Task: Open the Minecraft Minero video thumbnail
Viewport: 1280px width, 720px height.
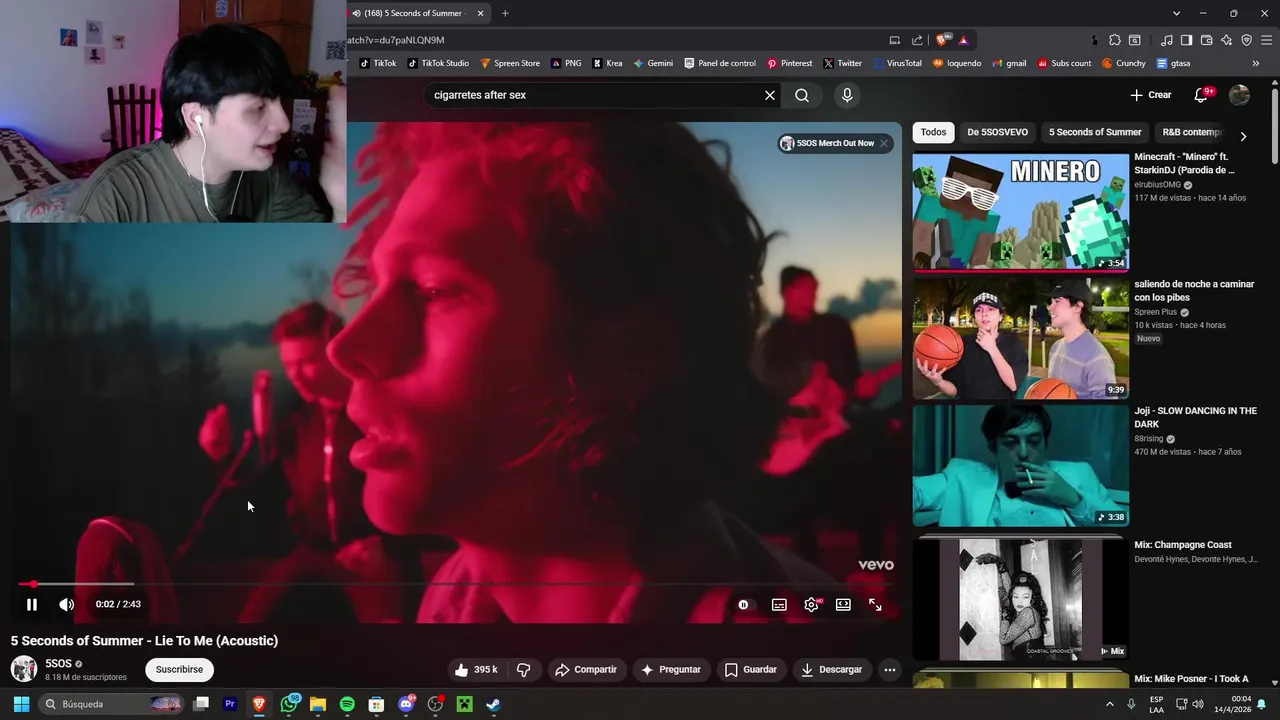Action: (1020, 211)
